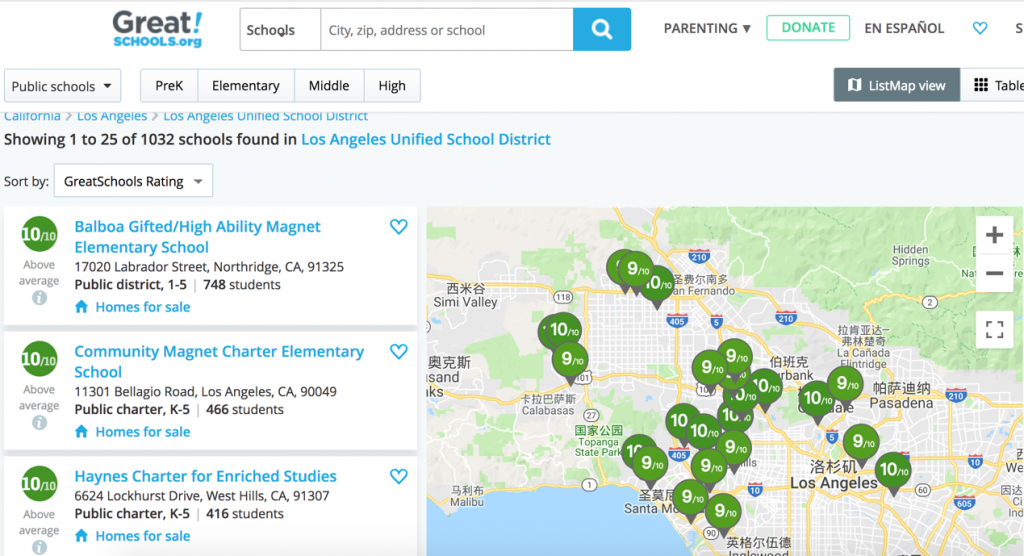Filter by High level

point(392,86)
